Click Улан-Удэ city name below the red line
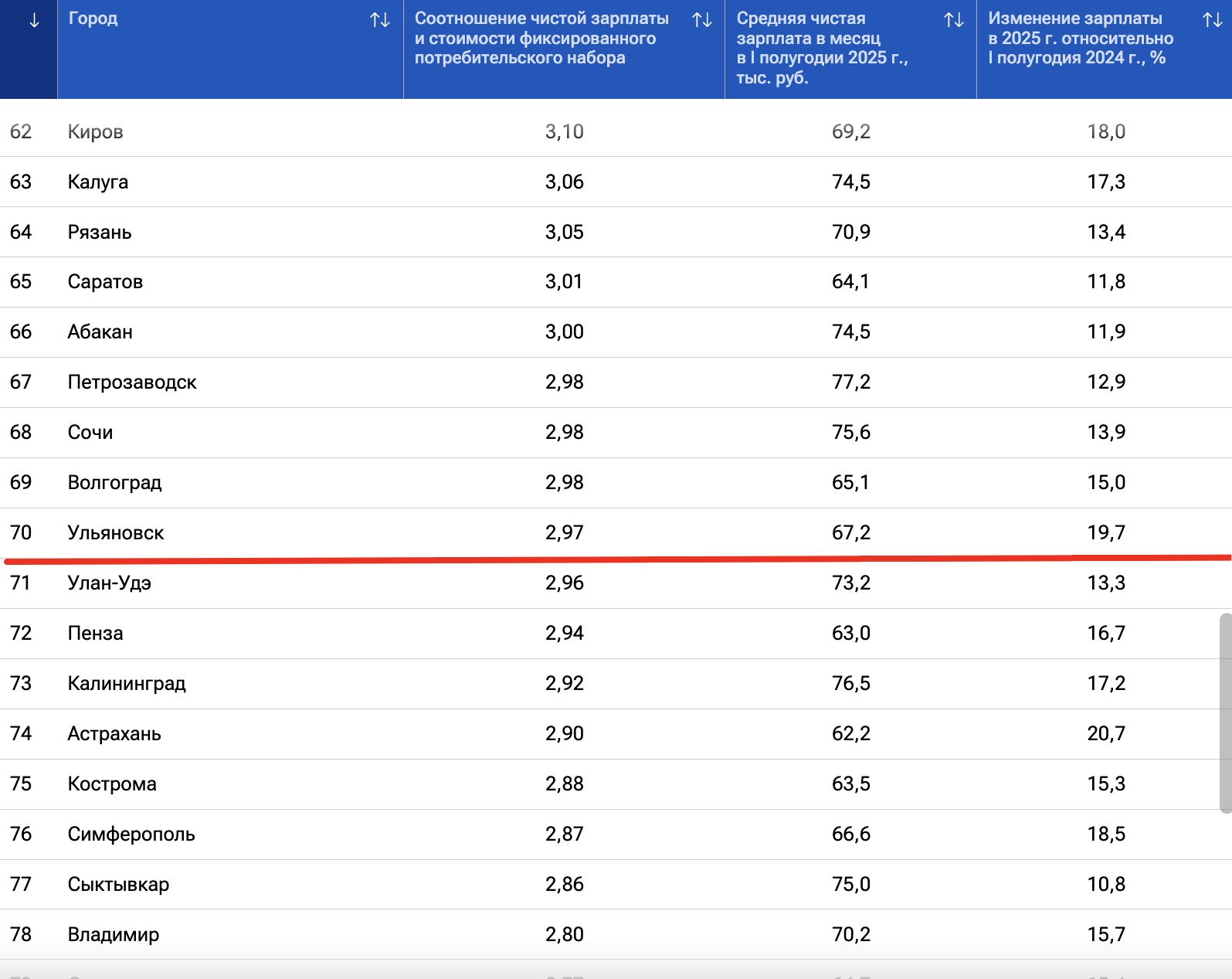Viewport: 1232px width, 979px height. coord(109,583)
